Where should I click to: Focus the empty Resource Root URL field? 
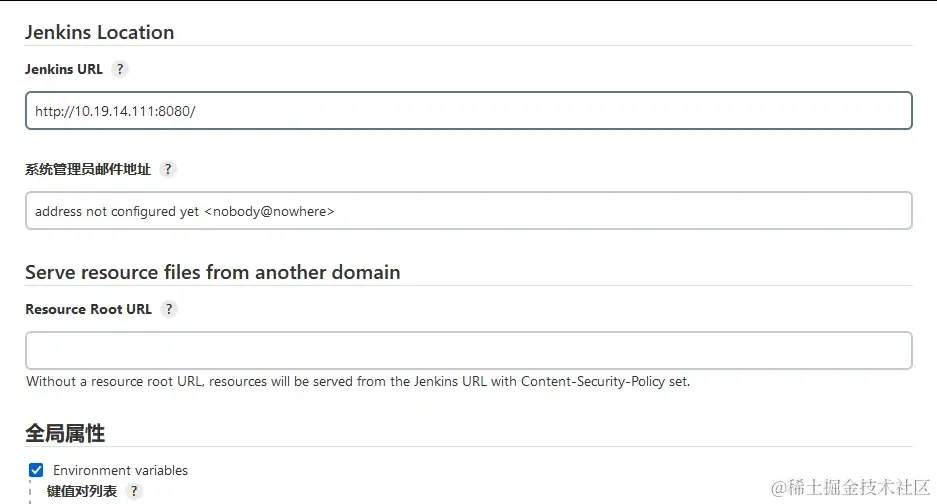[x=468, y=350]
